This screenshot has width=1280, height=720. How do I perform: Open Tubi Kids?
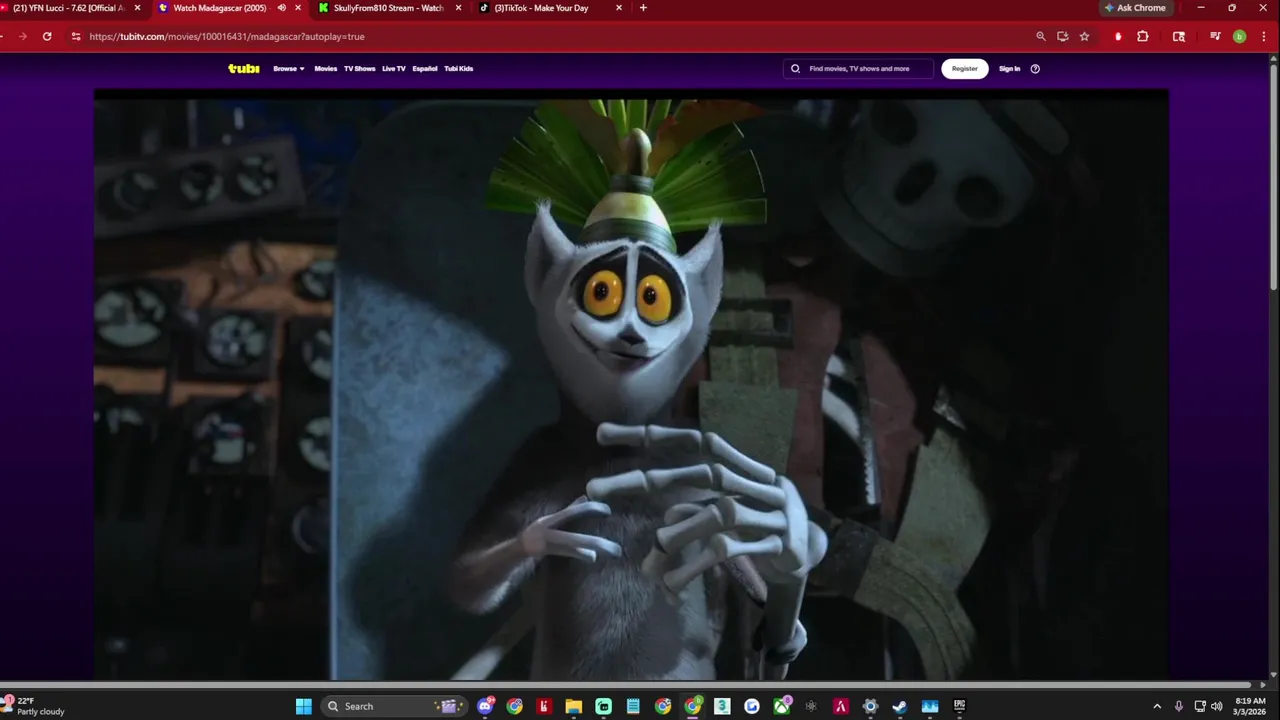click(459, 69)
